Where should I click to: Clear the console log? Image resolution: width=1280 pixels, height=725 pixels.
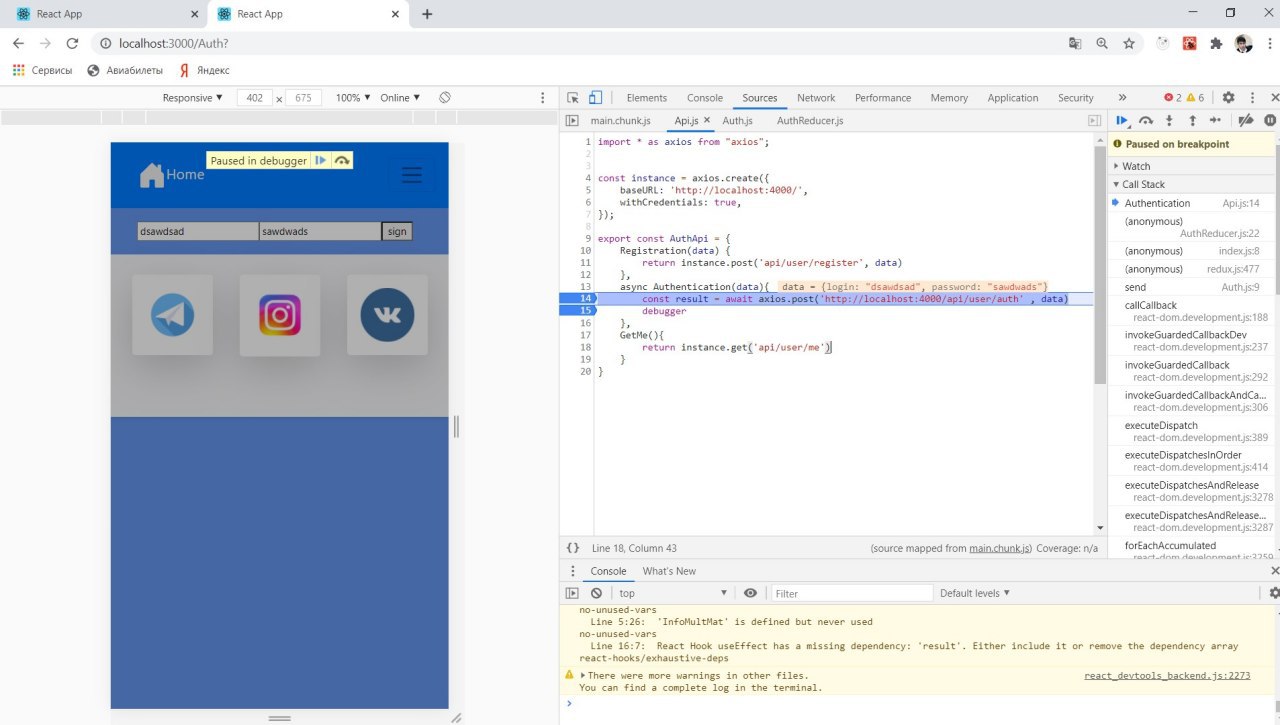pos(596,593)
